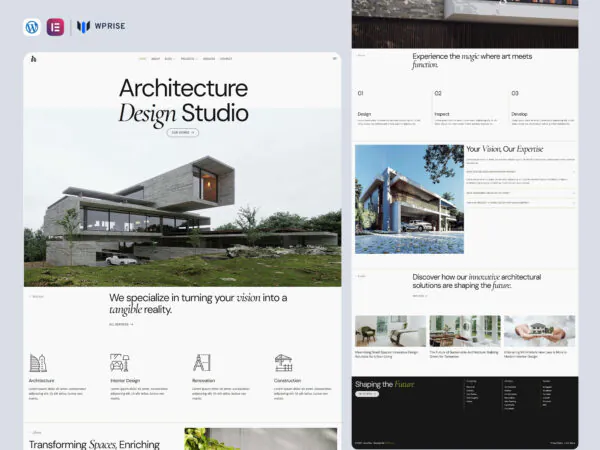Follow the All Services link
This screenshot has height=450, width=600.
click(121, 324)
